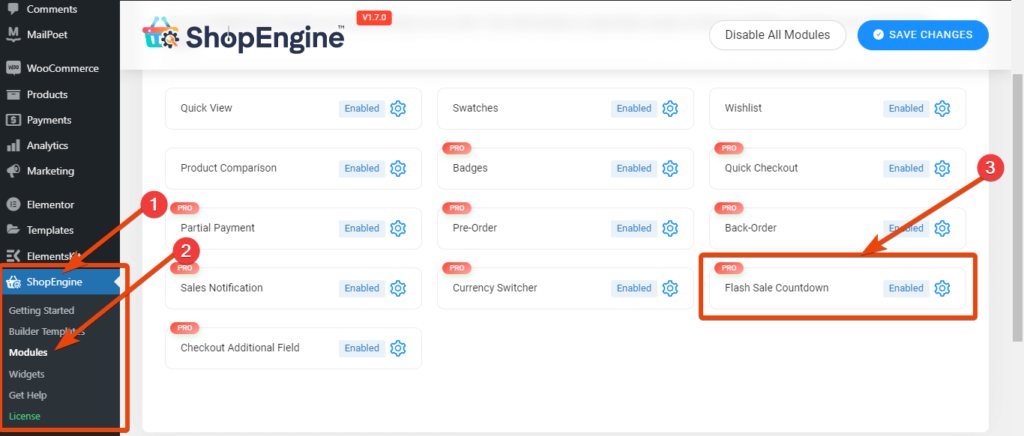1024x436 pixels.
Task: Toggle Currency Switcher Enabled status
Action: click(634, 288)
